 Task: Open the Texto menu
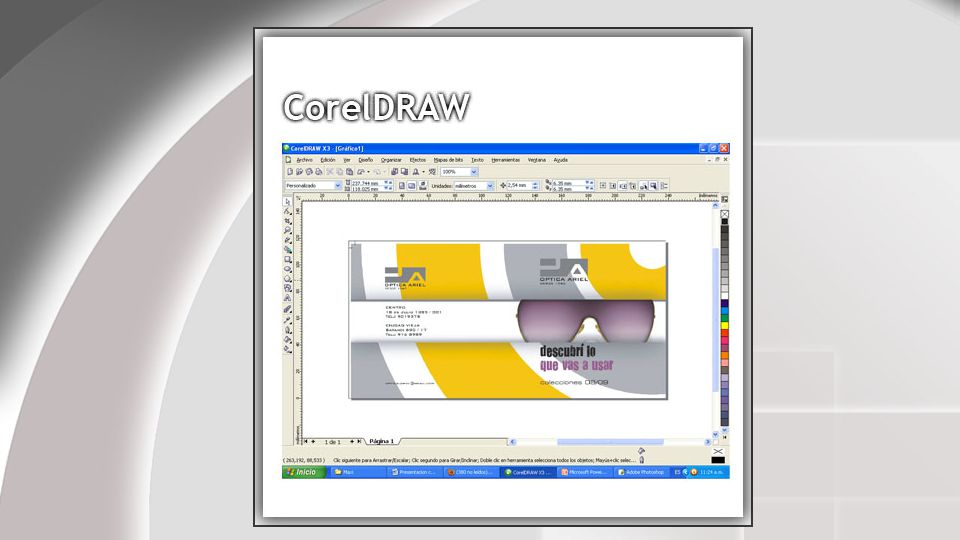(x=477, y=160)
